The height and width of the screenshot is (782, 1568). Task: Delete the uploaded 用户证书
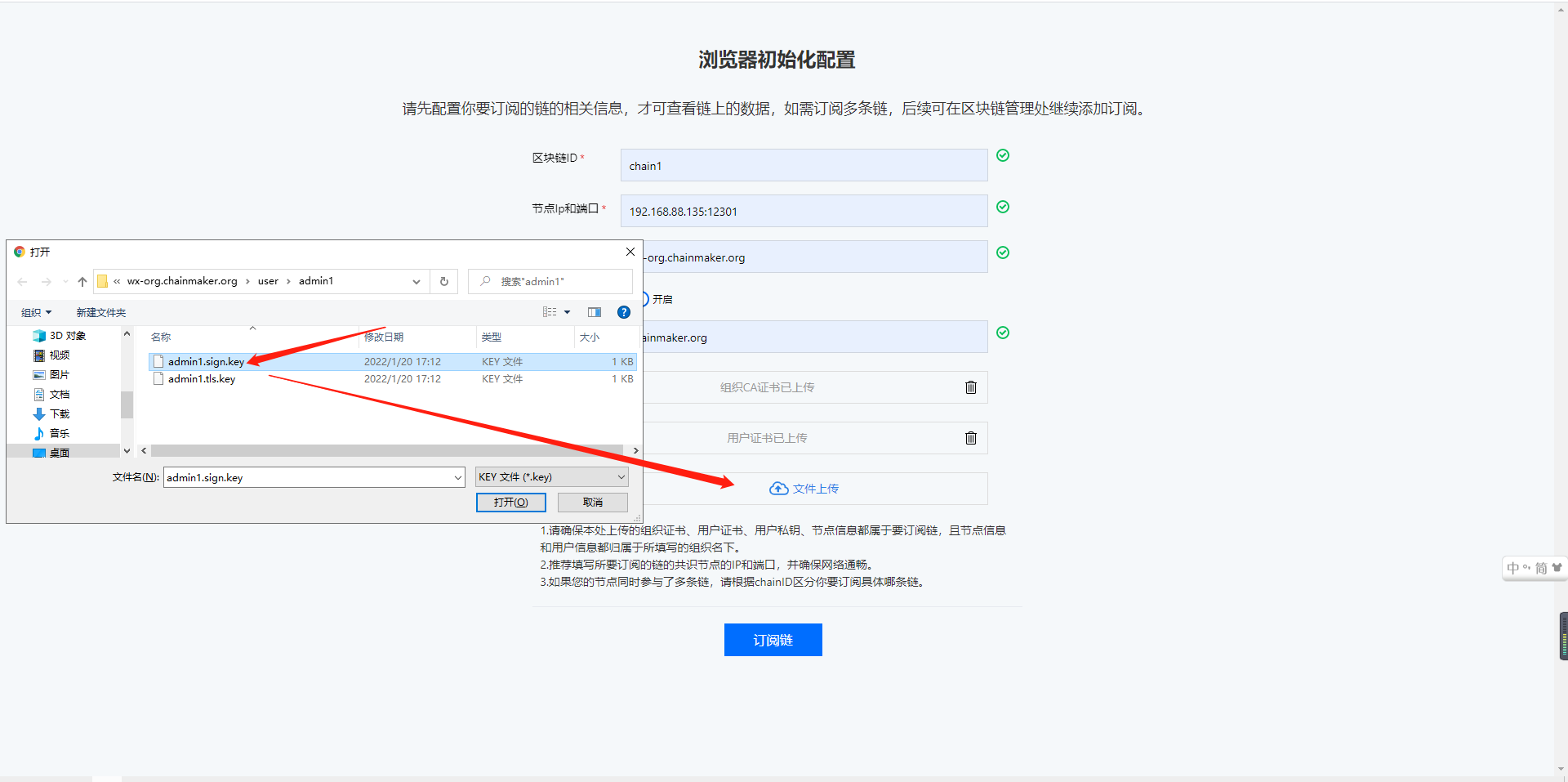[971, 438]
